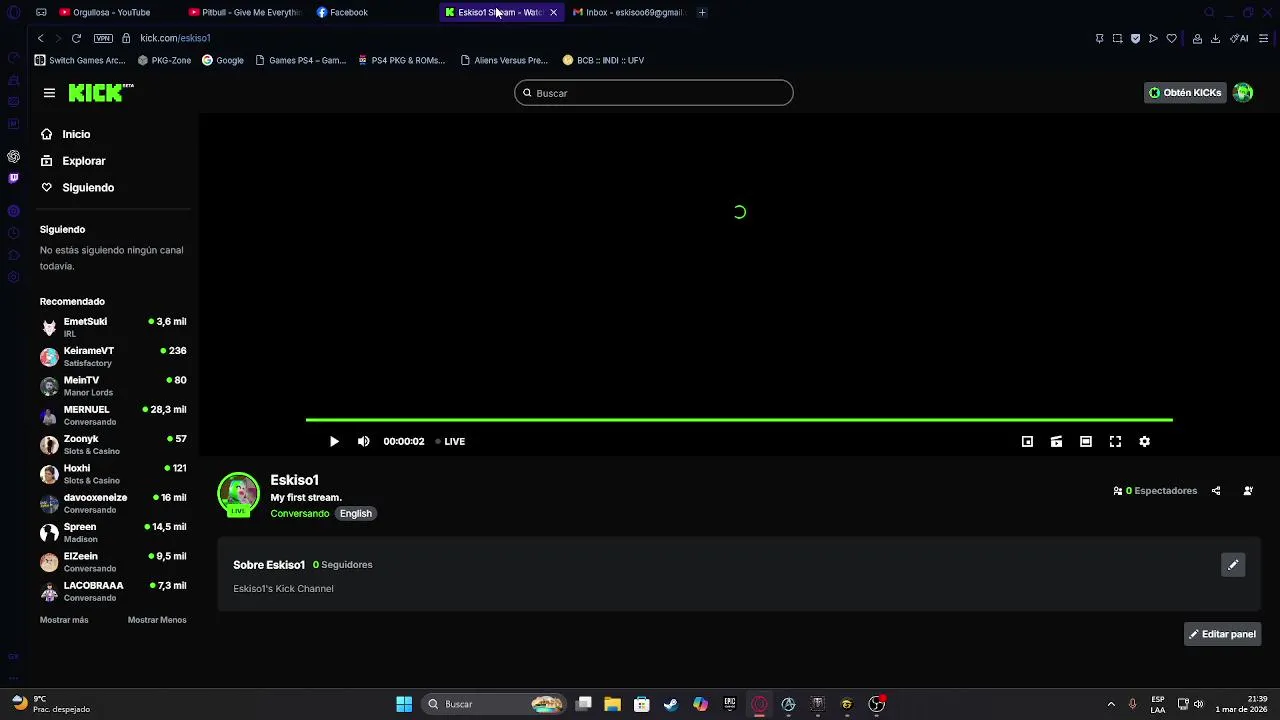Open Steam from taskbar
The image size is (1280, 720).
pos(670,704)
